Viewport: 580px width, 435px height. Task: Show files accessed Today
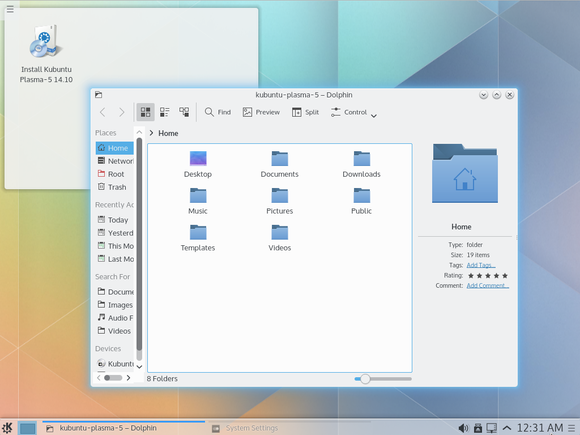click(x=115, y=220)
